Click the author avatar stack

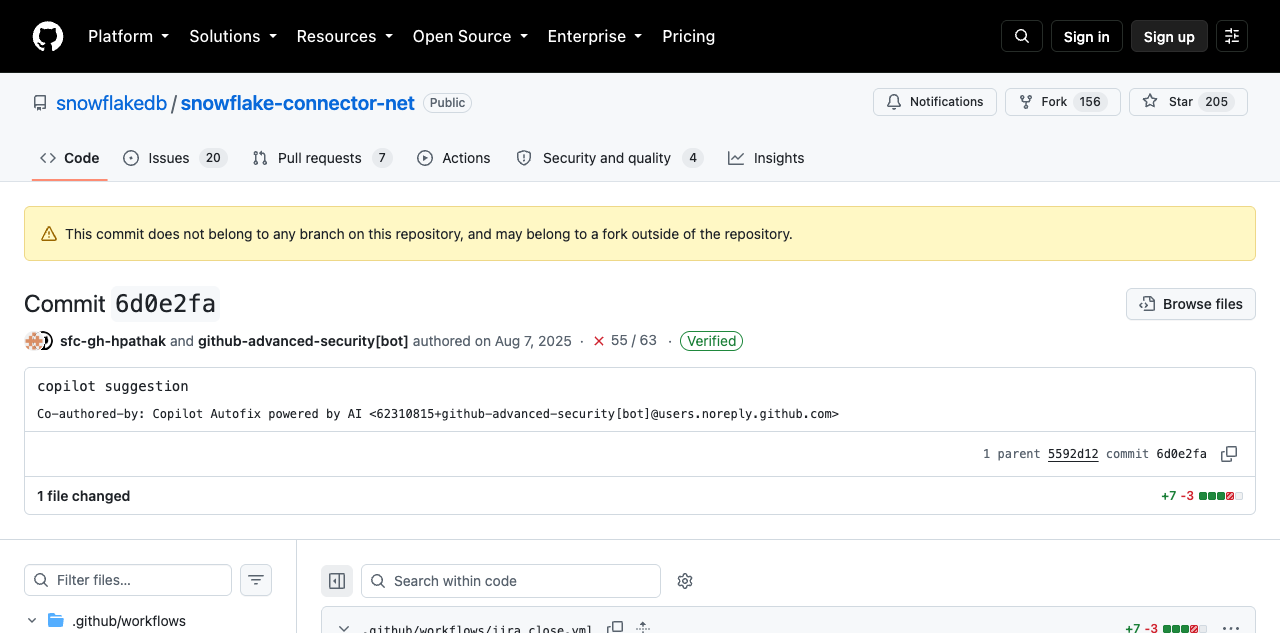tap(38, 341)
